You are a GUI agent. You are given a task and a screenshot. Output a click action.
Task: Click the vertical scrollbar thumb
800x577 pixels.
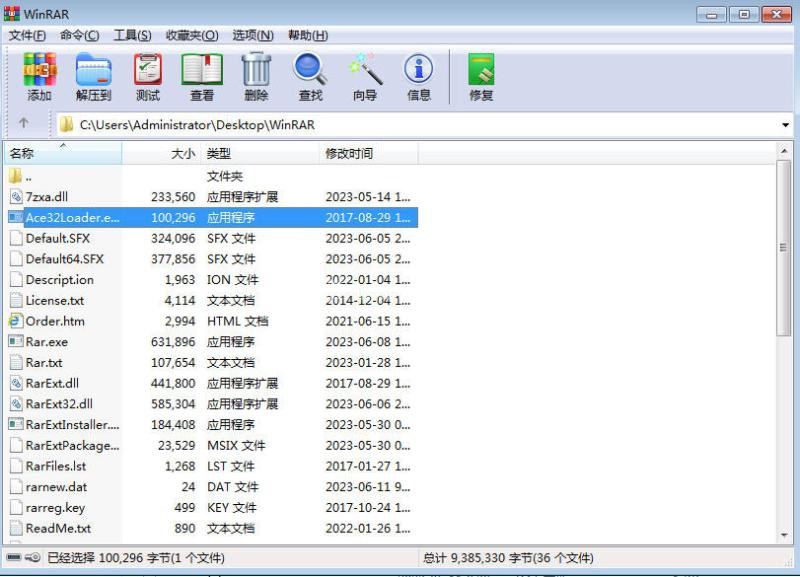(x=784, y=248)
